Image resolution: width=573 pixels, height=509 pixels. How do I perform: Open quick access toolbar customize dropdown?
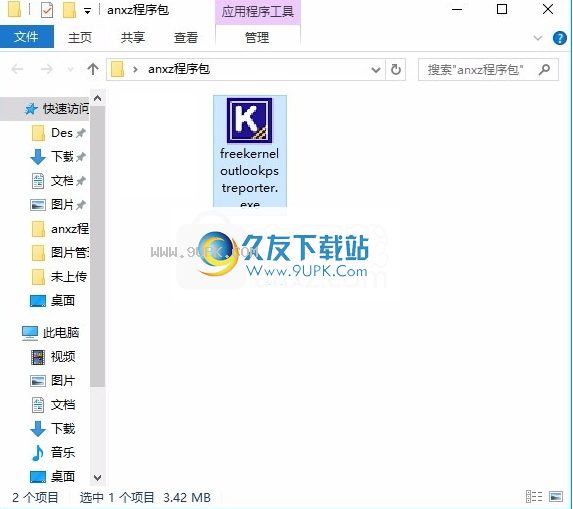[x=88, y=11]
